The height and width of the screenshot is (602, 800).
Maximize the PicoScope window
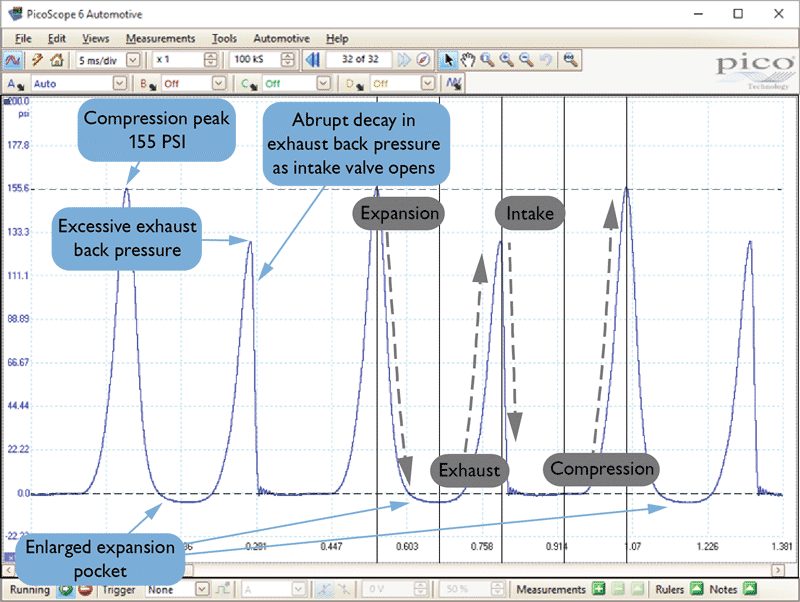(738, 14)
